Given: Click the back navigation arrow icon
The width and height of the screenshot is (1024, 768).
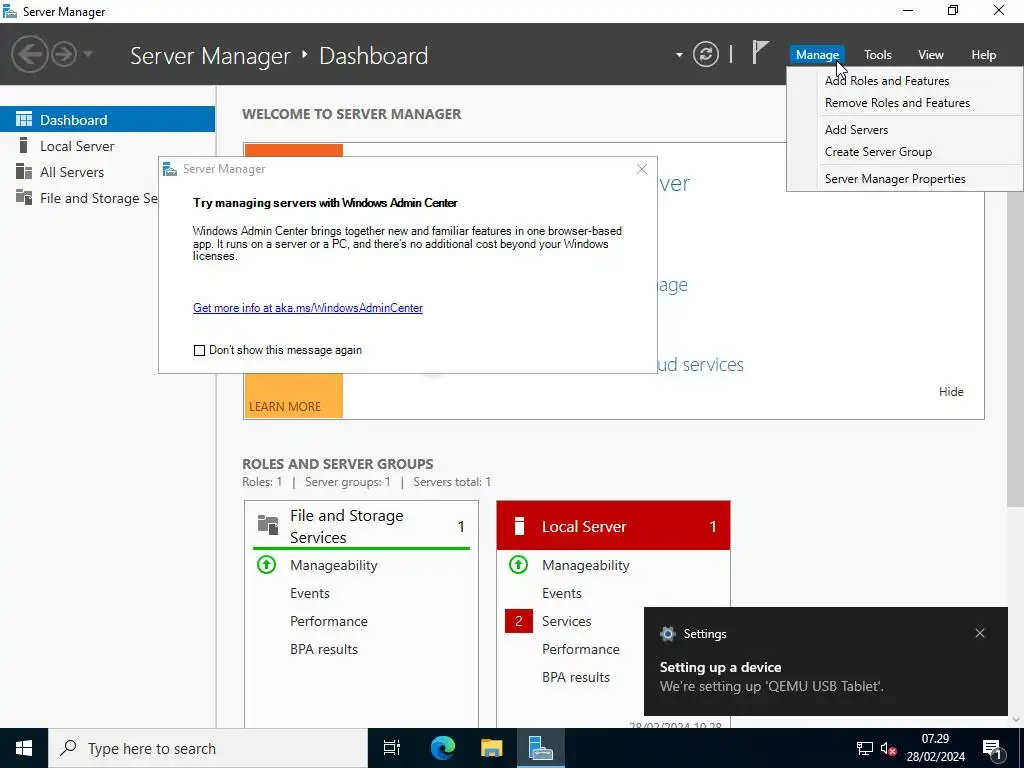Looking at the screenshot, I should (29, 54).
